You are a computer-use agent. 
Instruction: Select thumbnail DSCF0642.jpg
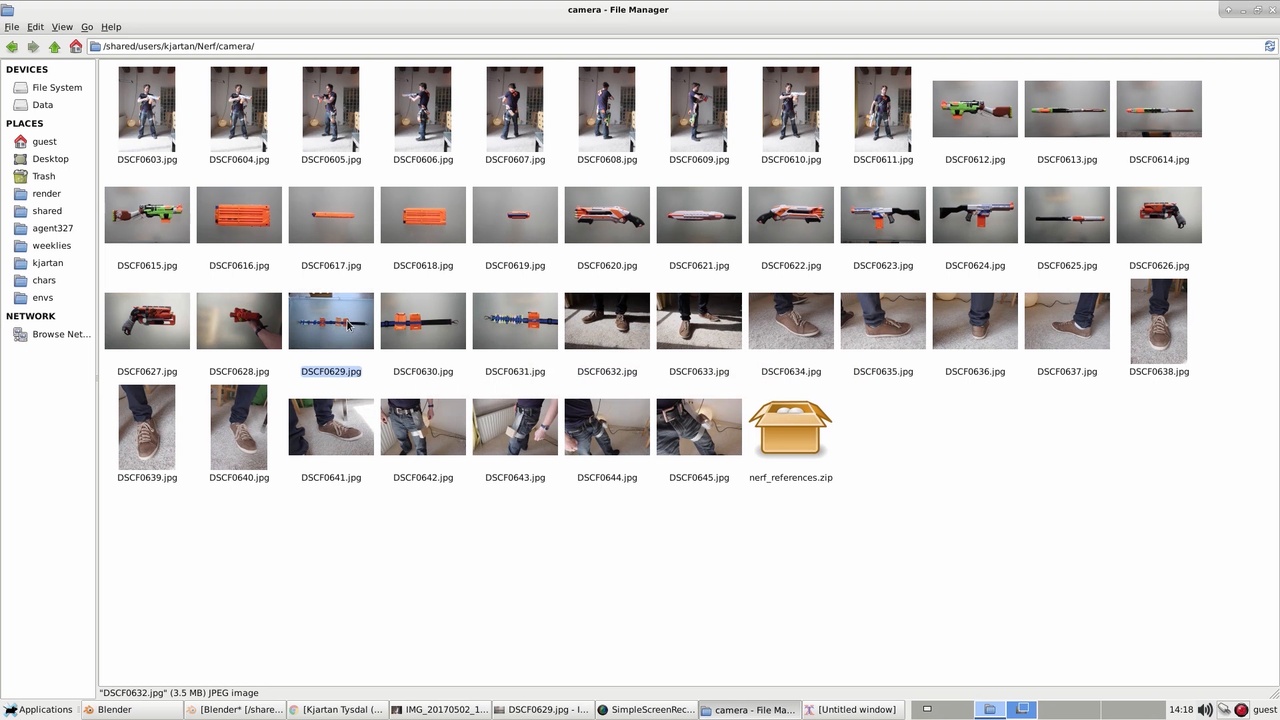pyautogui.click(x=423, y=427)
